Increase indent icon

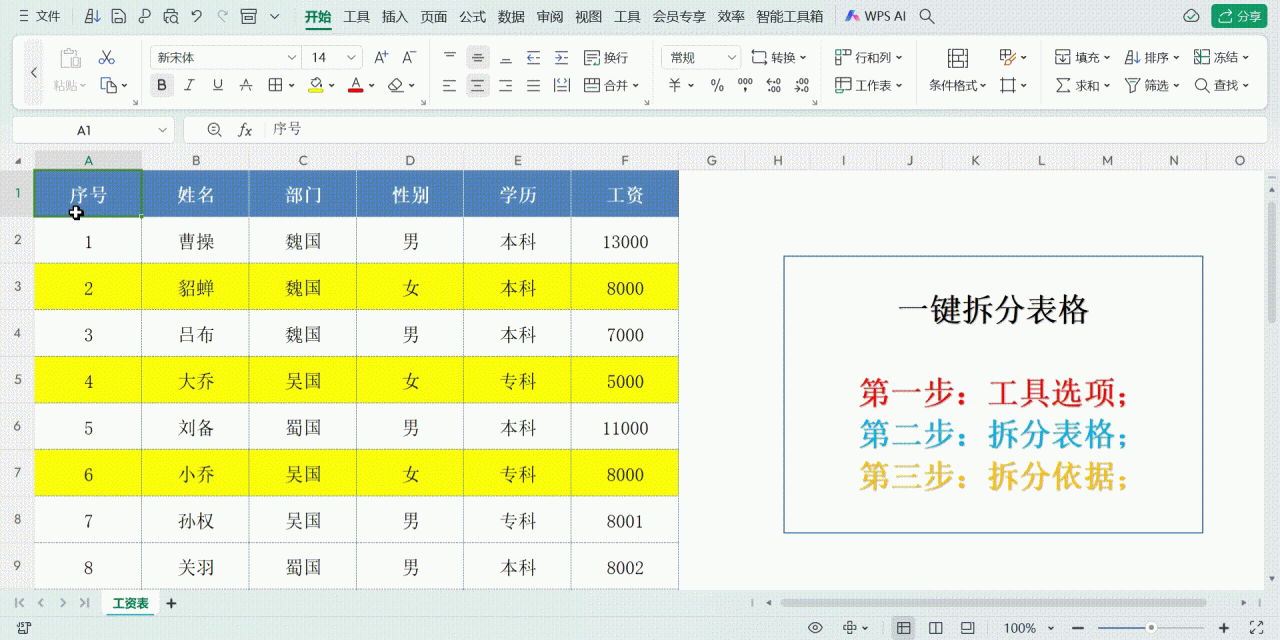tap(561, 58)
